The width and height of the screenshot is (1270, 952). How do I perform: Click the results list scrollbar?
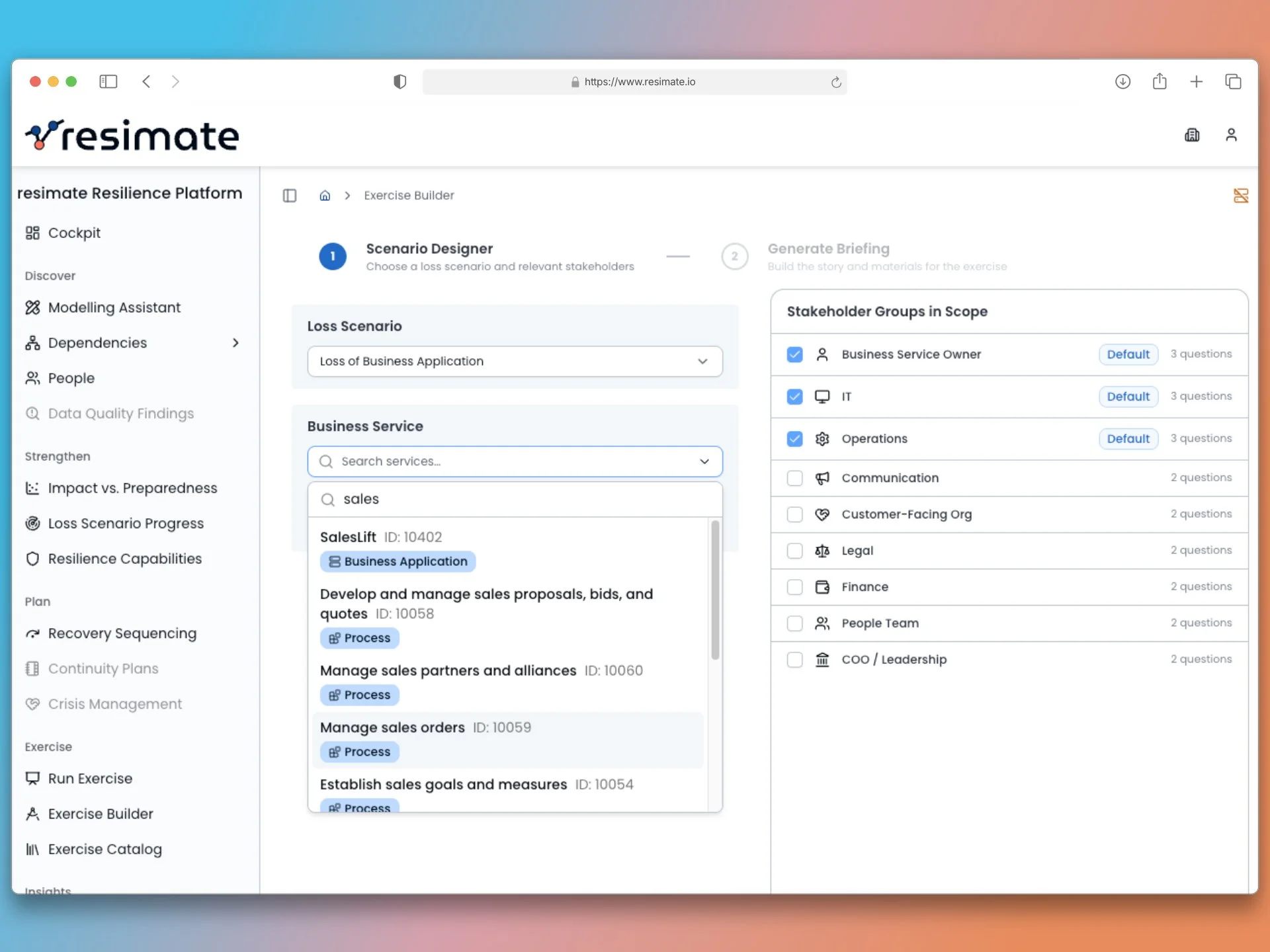pos(714,590)
